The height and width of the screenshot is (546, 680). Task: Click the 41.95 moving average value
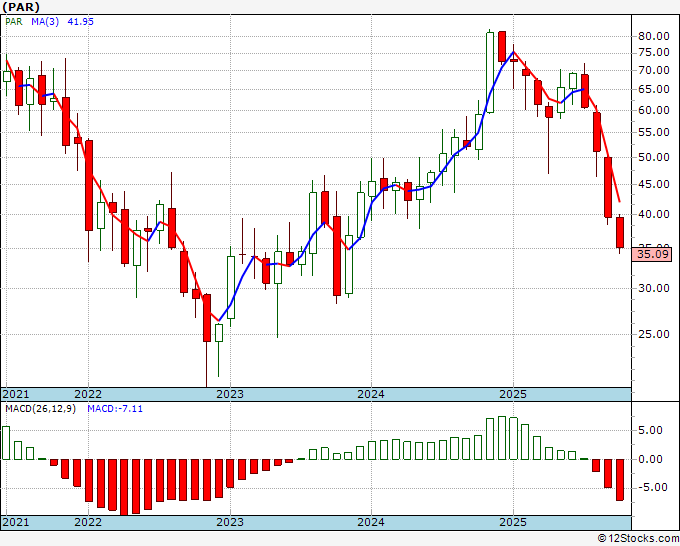point(80,22)
